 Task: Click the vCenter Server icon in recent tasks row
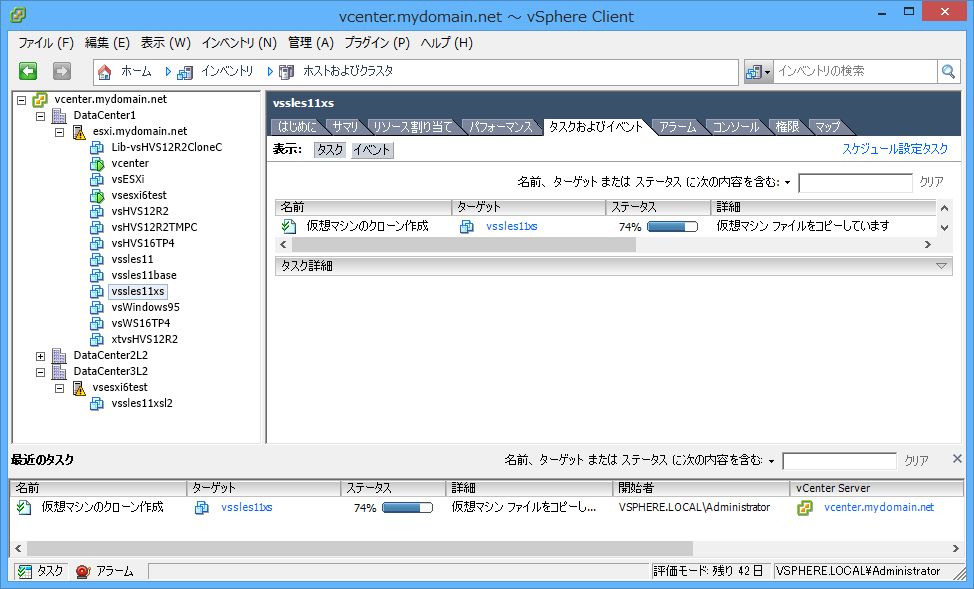[x=804, y=508]
